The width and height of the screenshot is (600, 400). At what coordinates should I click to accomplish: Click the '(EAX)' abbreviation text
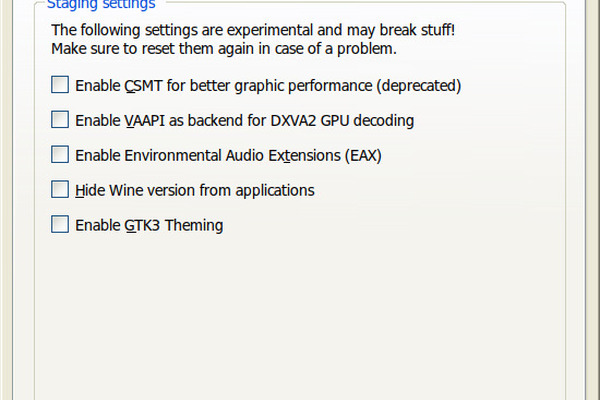(x=362, y=155)
